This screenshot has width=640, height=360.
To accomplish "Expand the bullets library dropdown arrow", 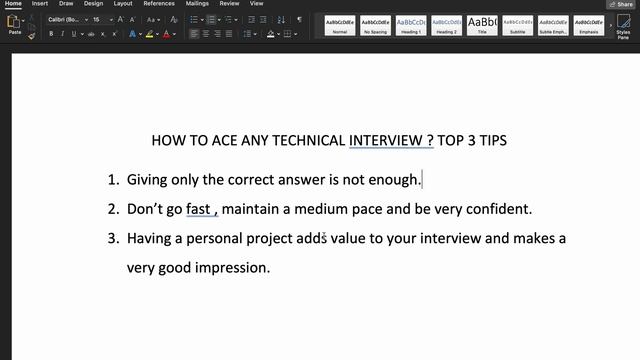I will click(x=202, y=20).
